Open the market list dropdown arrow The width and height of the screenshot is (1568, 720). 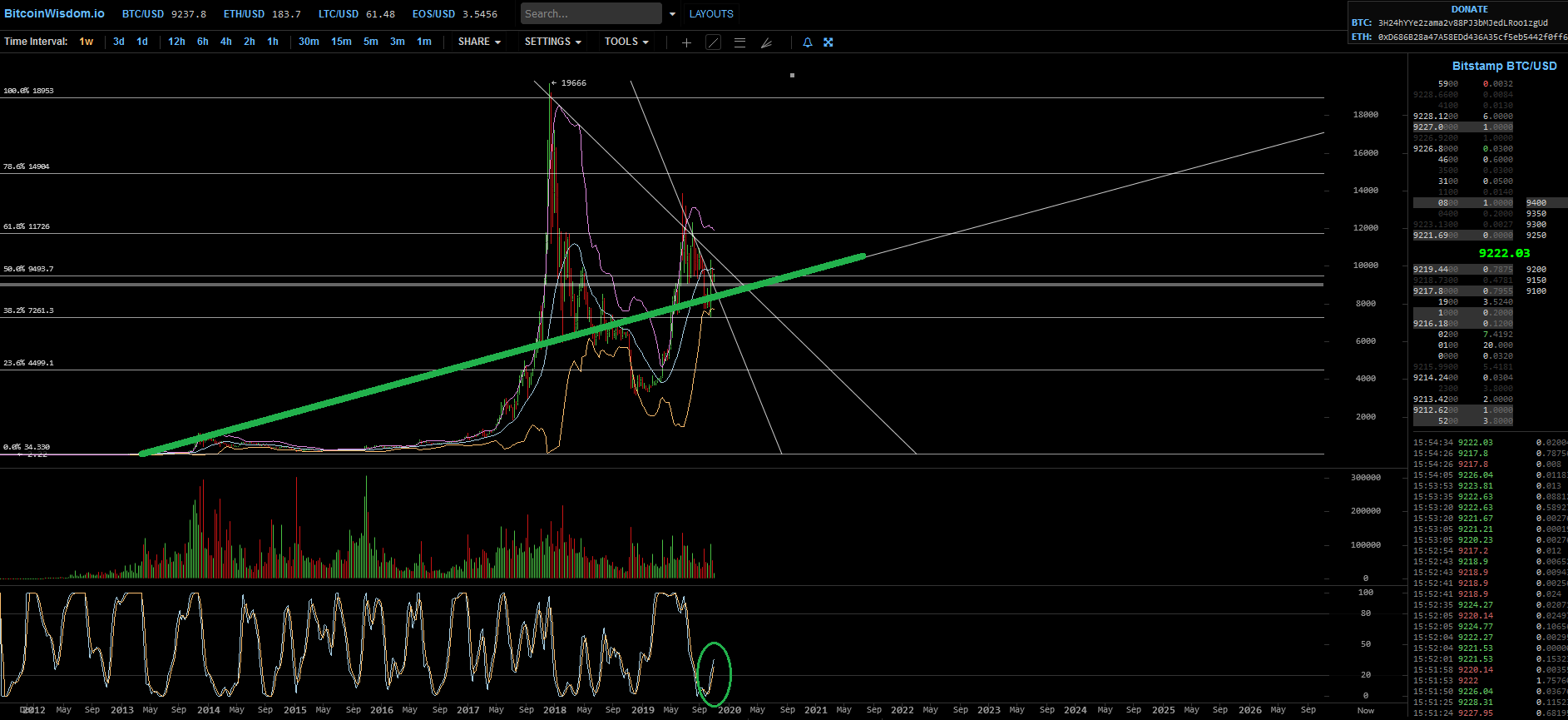672,14
